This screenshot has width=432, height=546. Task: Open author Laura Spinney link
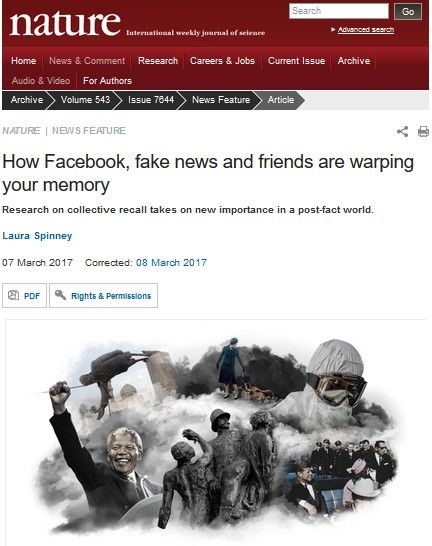point(37,236)
